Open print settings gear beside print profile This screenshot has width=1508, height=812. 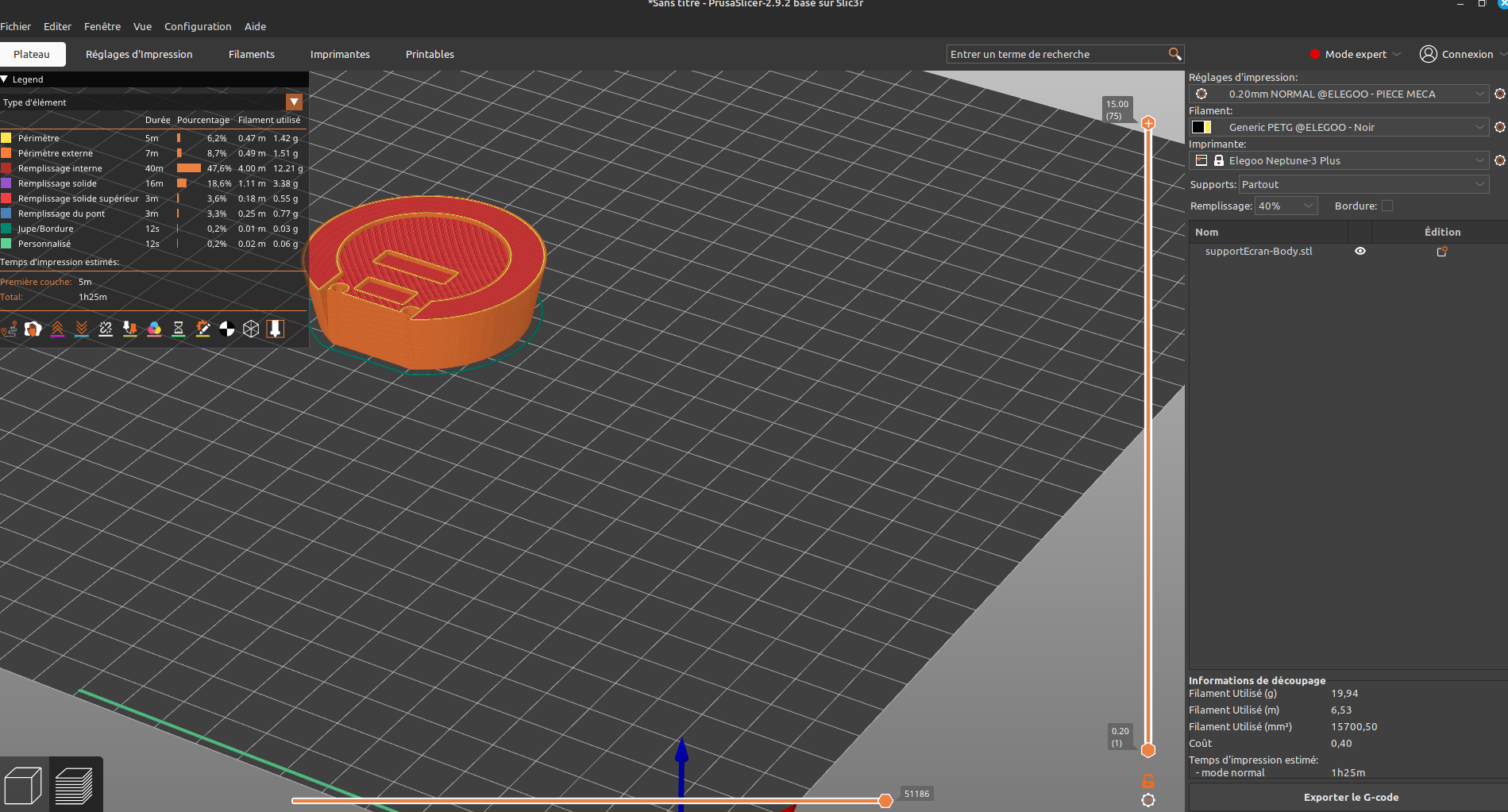(1499, 94)
